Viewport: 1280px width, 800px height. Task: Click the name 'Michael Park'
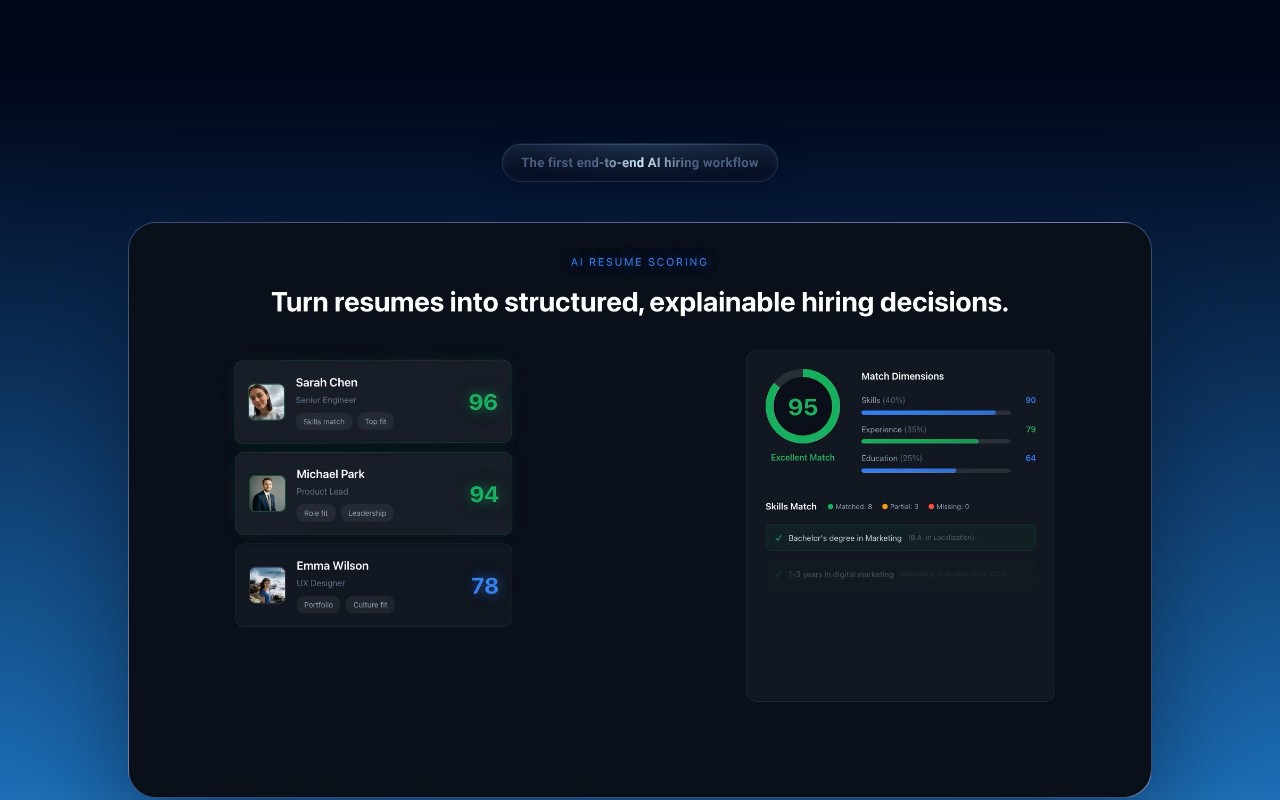point(331,474)
